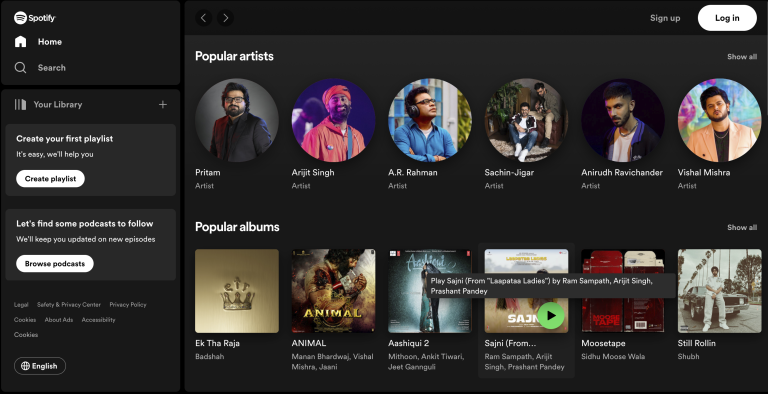Click the Search magnifier icon
This screenshot has height=394, width=768.
[21, 68]
